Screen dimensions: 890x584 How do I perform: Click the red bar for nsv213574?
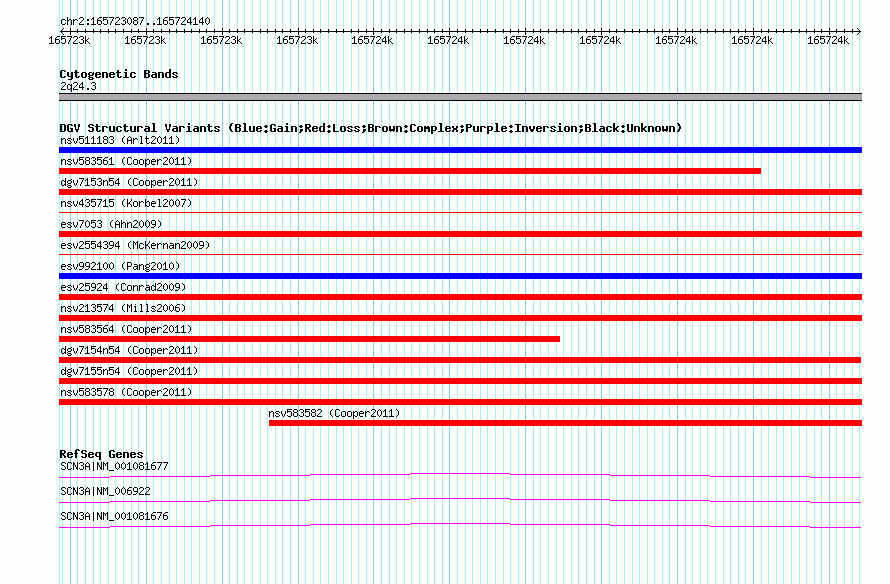pyautogui.click(x=460, y=318)
